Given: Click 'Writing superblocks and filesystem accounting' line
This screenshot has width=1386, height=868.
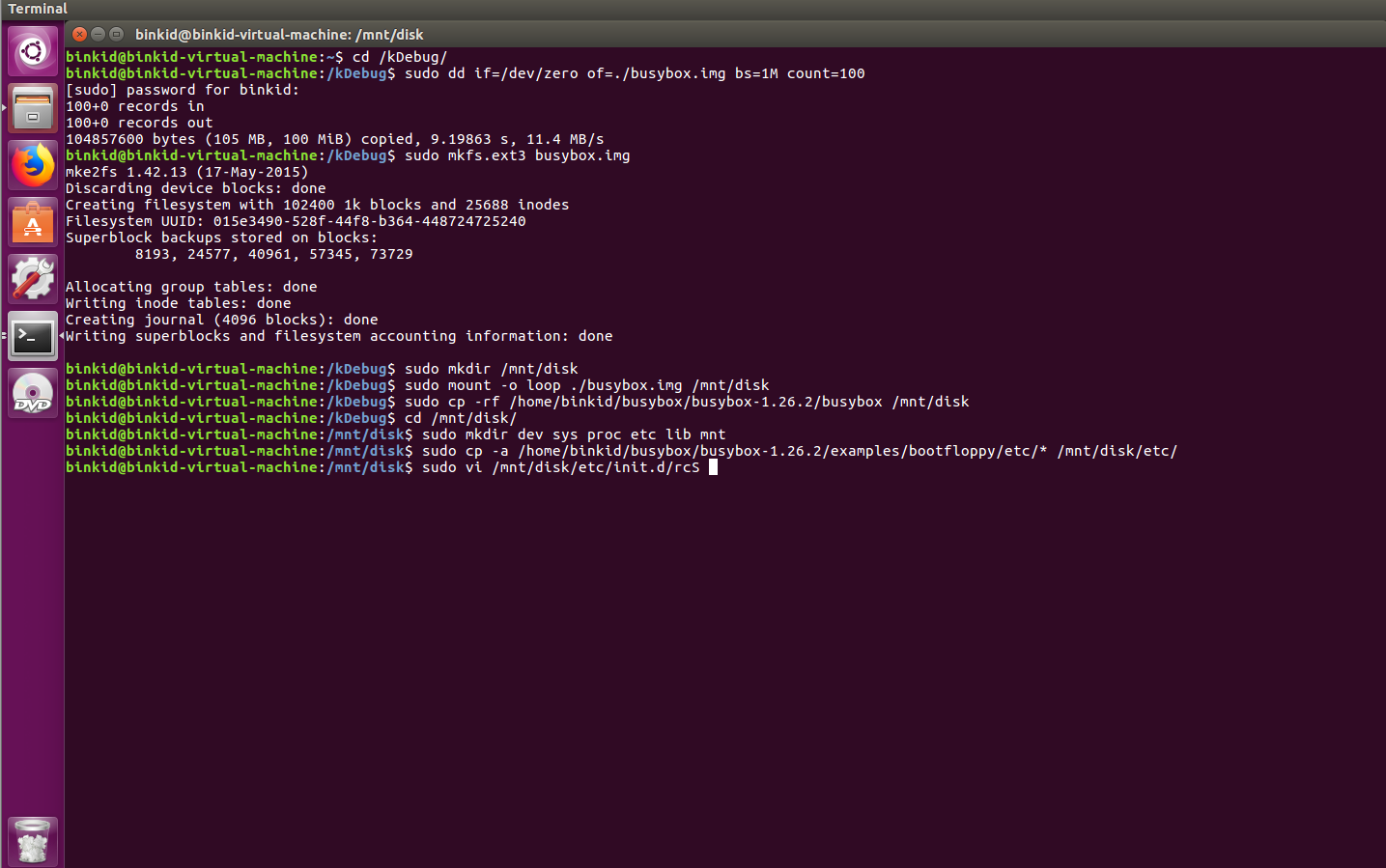Looking at the screenshot, I should pyautogui.click(x=339, y=336).
